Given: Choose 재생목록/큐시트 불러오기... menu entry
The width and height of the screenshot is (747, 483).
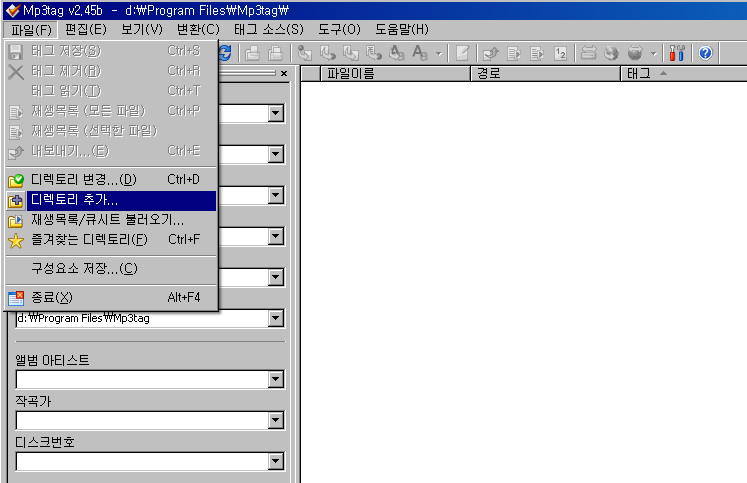Looking at the screenshot, I should (111, 220).
